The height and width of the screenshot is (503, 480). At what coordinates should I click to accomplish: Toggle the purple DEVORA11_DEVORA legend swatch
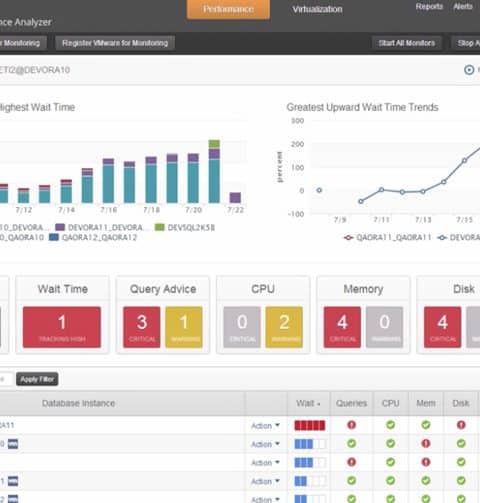click(60, 227)
